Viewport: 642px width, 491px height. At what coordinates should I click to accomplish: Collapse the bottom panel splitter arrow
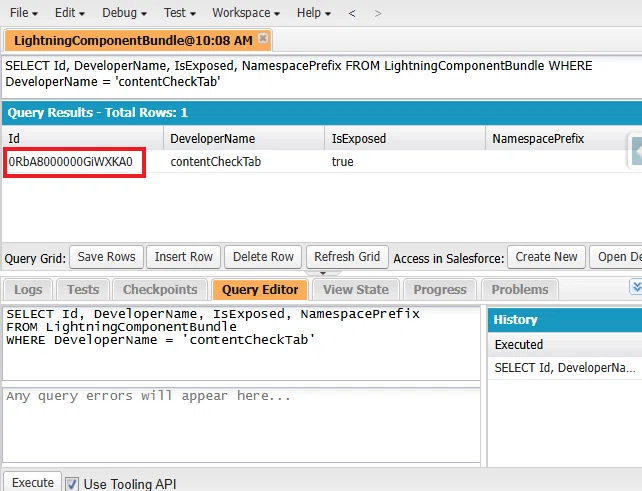pos(323,273)
